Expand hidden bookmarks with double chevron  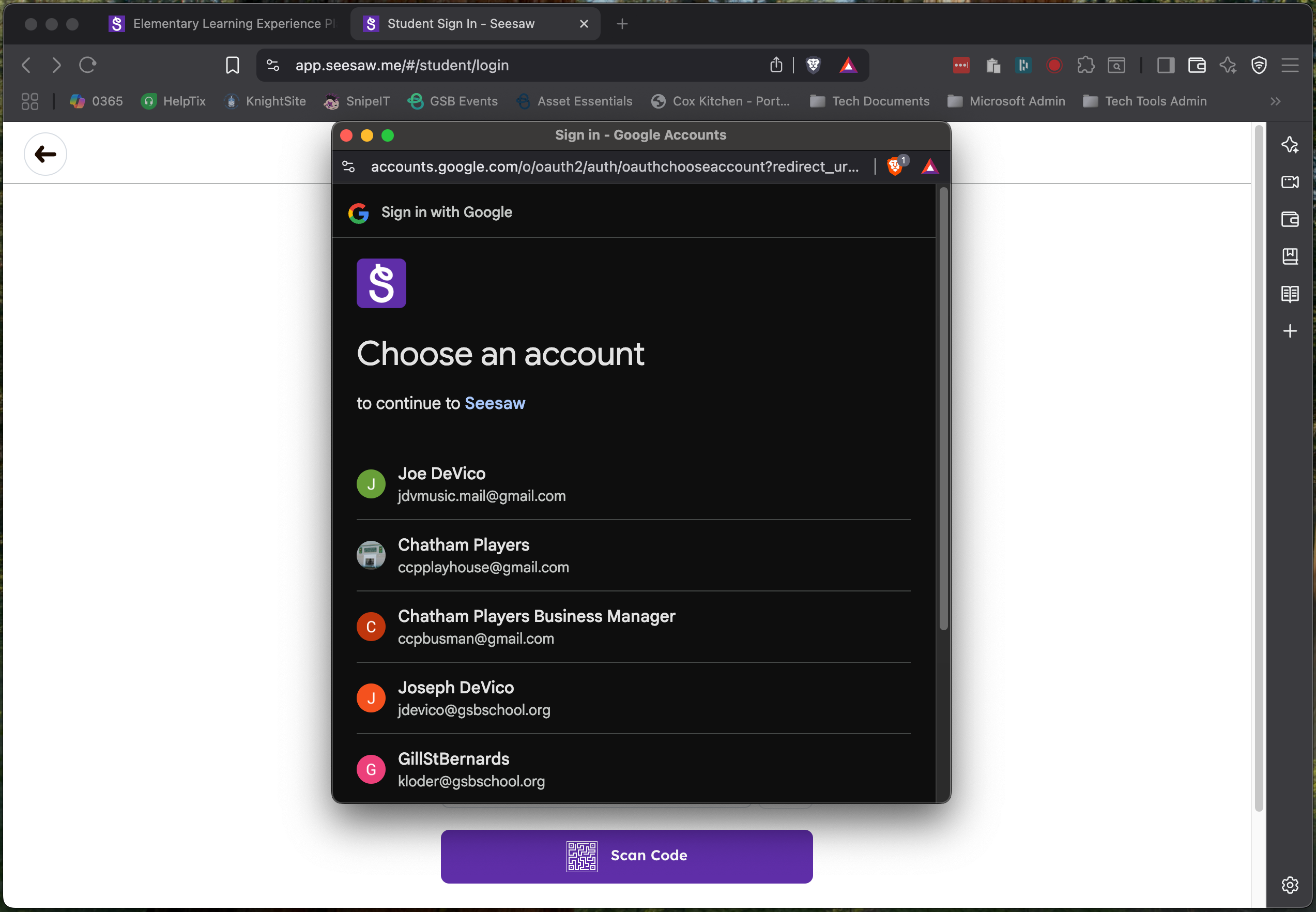(x=1275, y=101)
